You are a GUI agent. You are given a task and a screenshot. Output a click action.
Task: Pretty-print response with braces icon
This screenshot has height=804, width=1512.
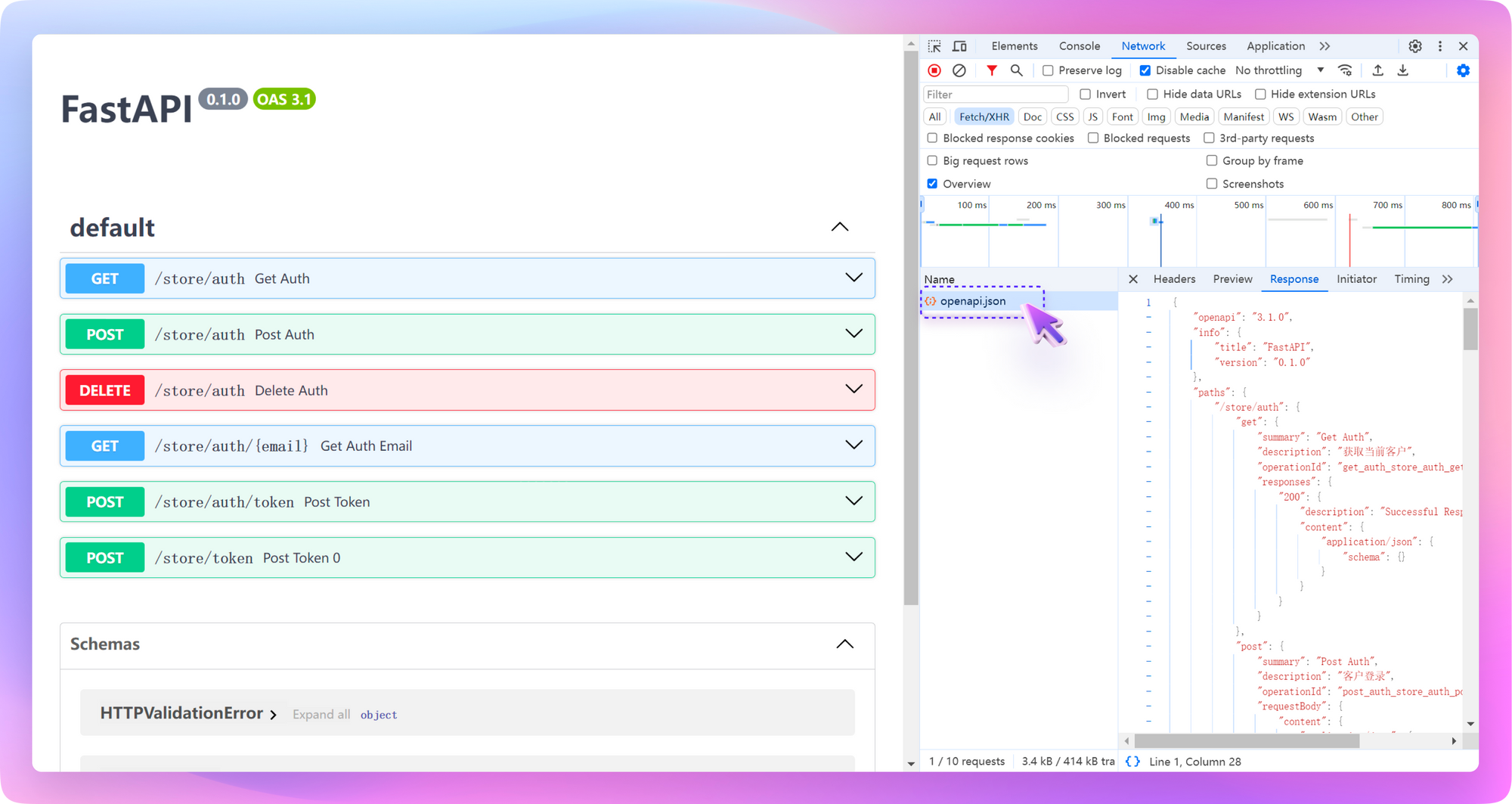click(1132, 762)
